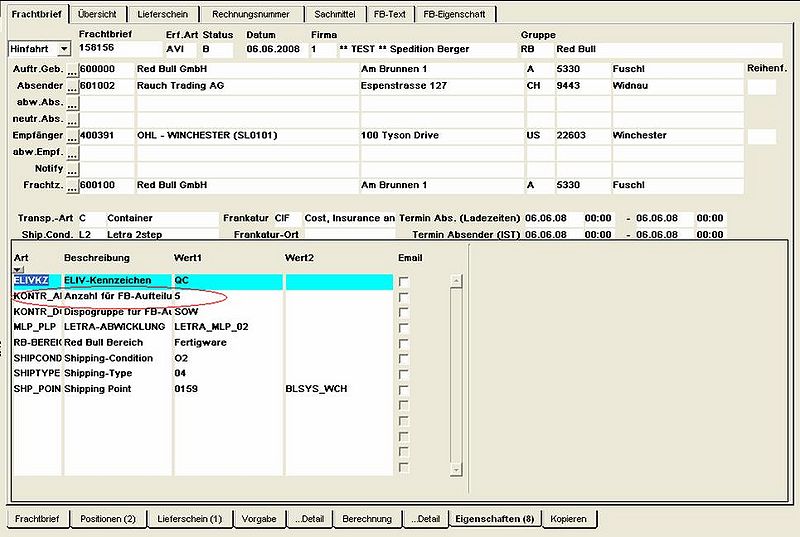Open Eigenschaften (8) bottom tab

[494, 519]
